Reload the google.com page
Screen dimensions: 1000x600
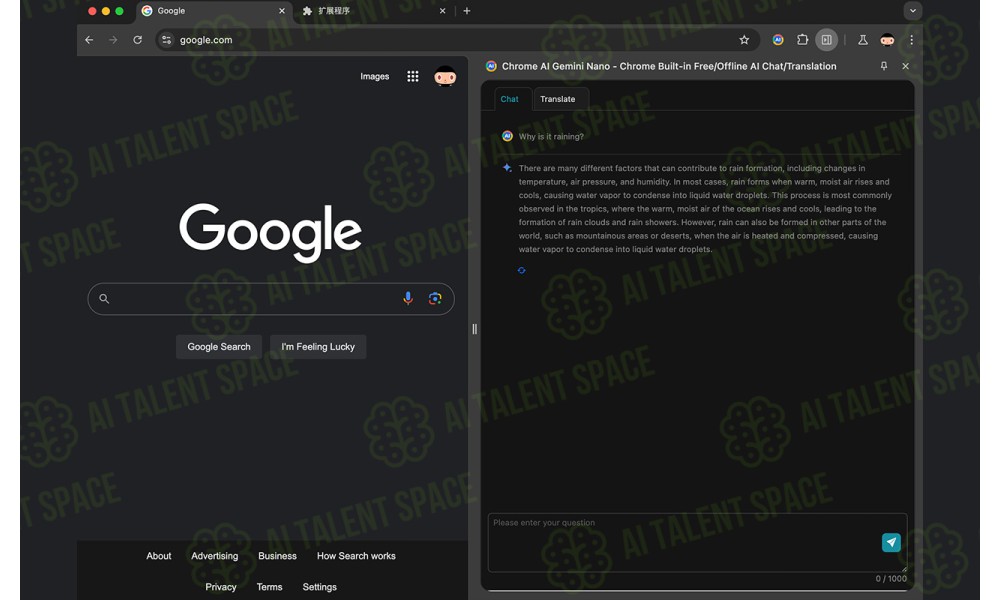[x=137, y=40]
